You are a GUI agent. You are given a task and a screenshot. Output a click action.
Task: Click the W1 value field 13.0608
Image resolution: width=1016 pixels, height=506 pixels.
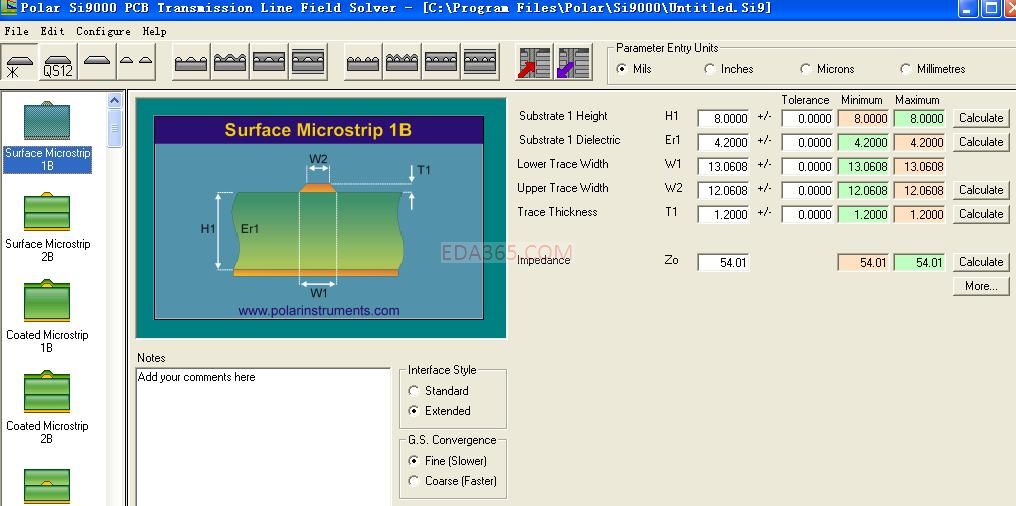pyautogui.click(x=723, y=167)
